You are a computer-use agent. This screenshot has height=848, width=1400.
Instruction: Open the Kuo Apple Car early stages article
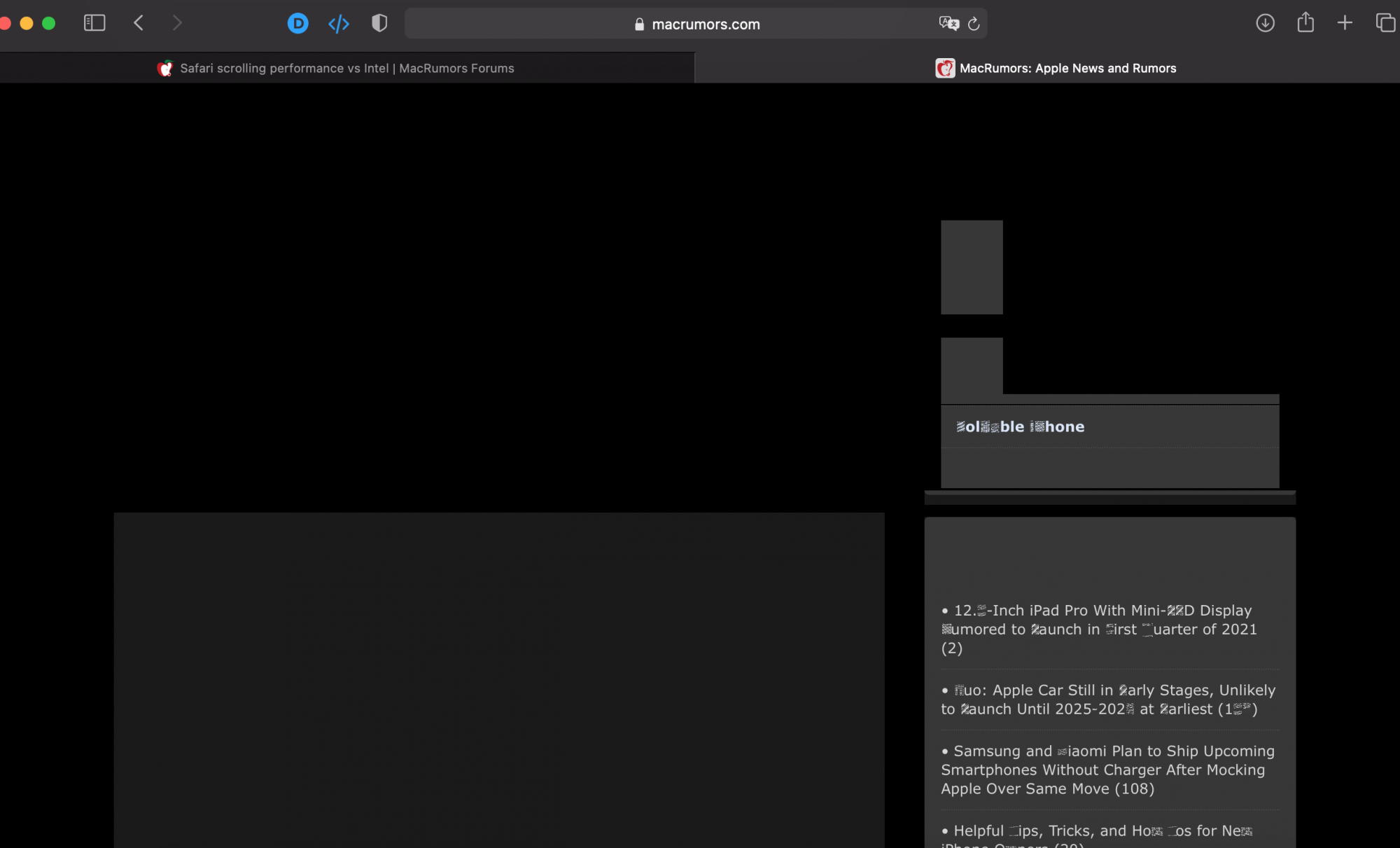pyautogui.click(x=1108, y=700)
